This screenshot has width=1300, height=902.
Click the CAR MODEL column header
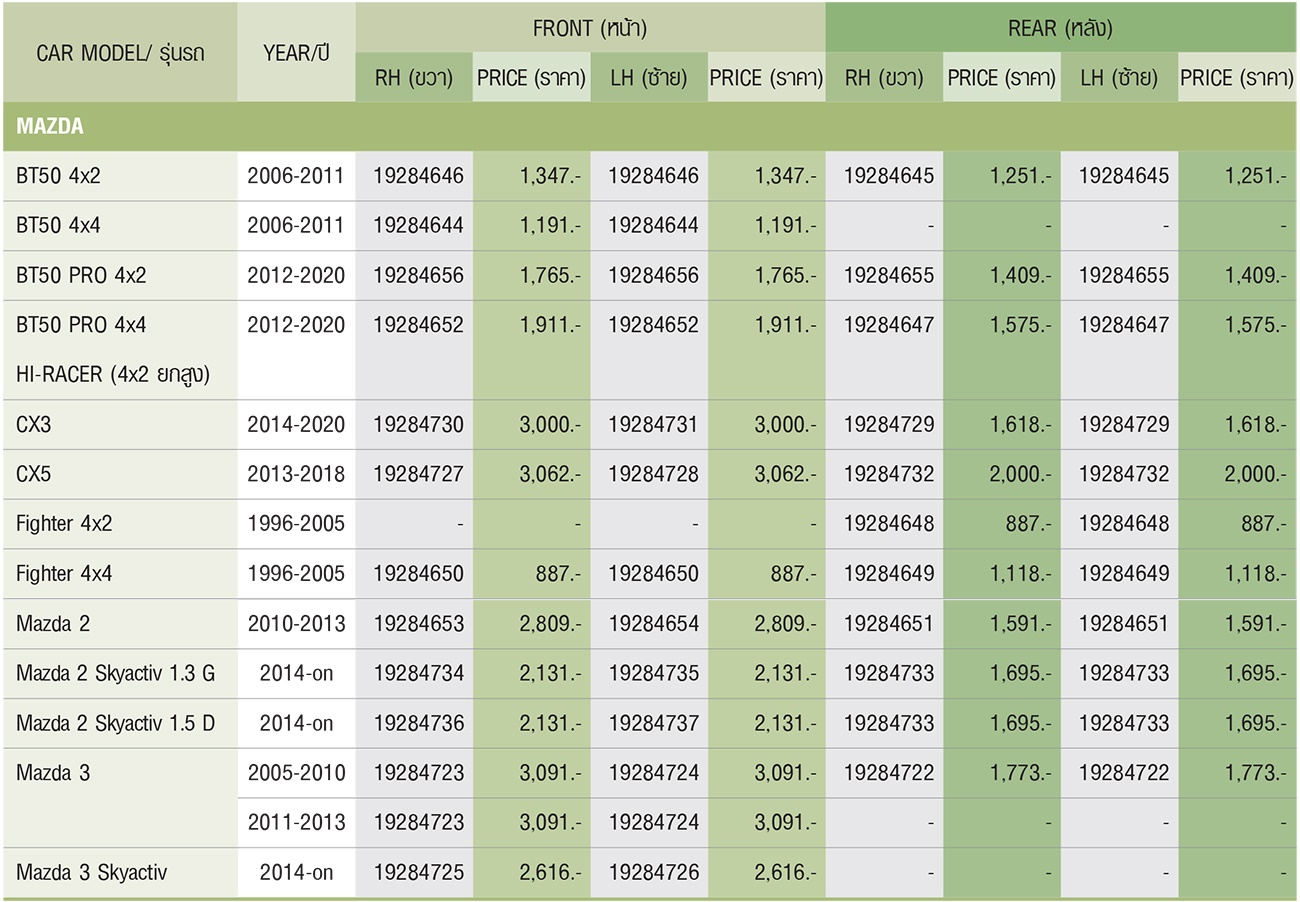click(x=120, y=53)
